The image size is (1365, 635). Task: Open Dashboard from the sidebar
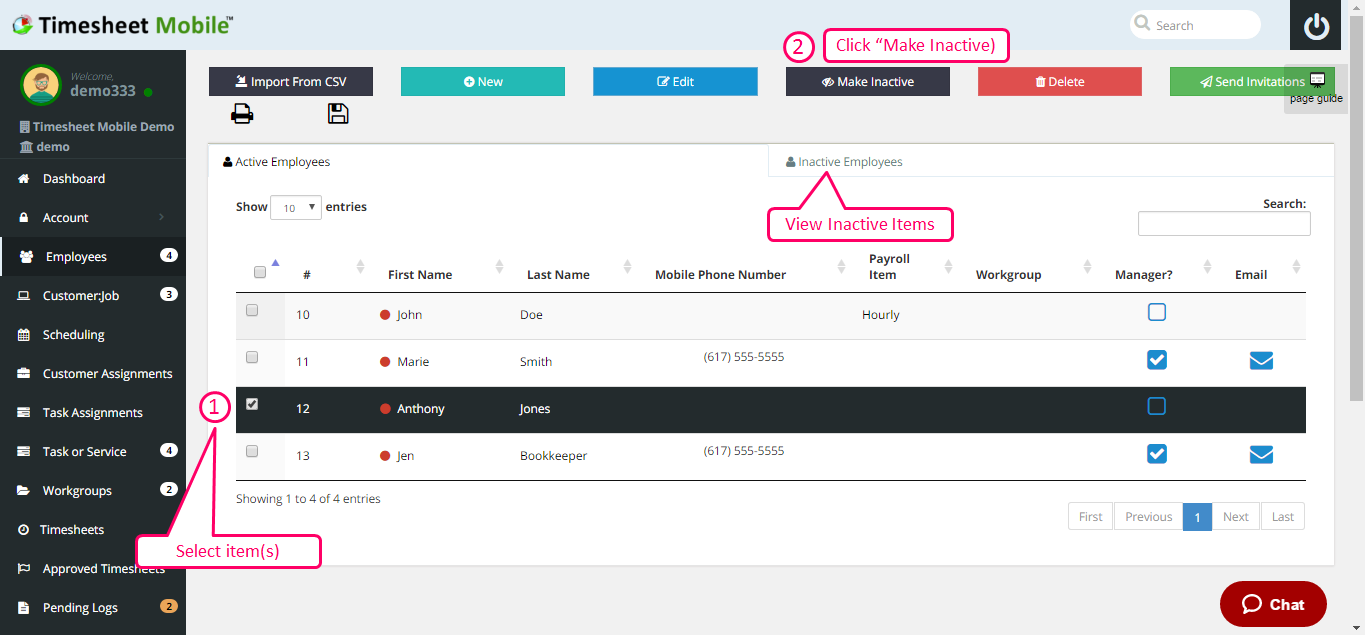(x=73, y=179)
